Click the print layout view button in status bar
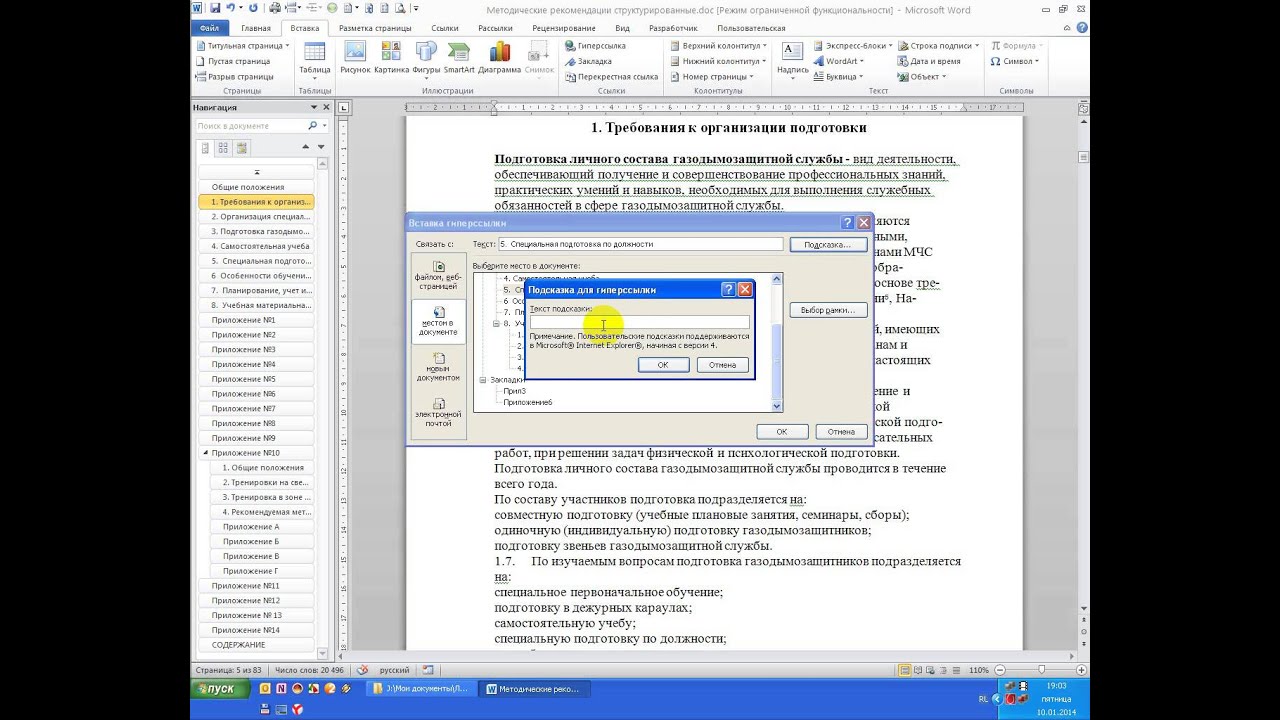The height and width of the screenshot is (720, 1280). coord(905,670)
